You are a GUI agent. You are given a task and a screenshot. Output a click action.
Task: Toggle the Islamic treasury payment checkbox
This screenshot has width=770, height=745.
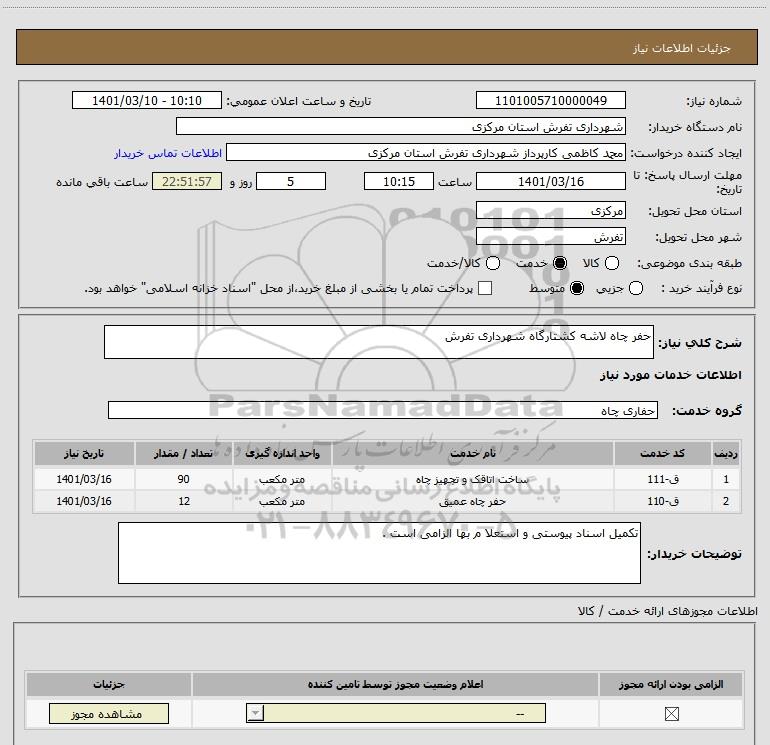pyautogui.click(x=485, y=288)
